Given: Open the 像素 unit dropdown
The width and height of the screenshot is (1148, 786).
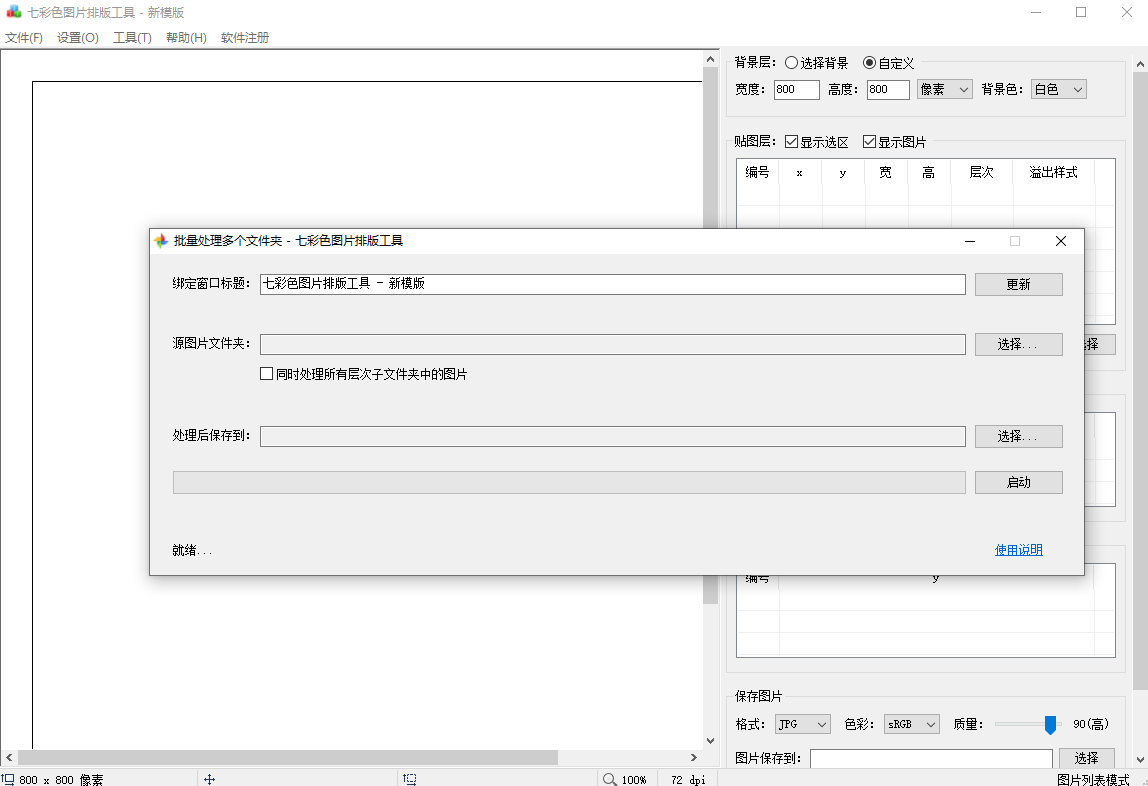Looking at the screenshot, I should 944,89.
